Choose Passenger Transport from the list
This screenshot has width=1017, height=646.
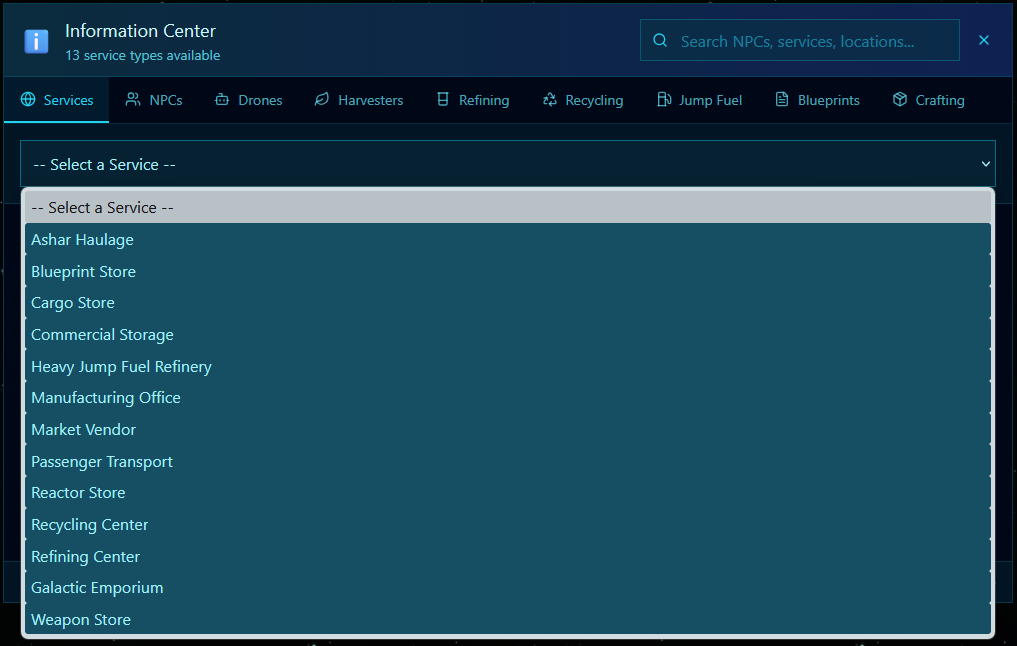tap(102, 462)
